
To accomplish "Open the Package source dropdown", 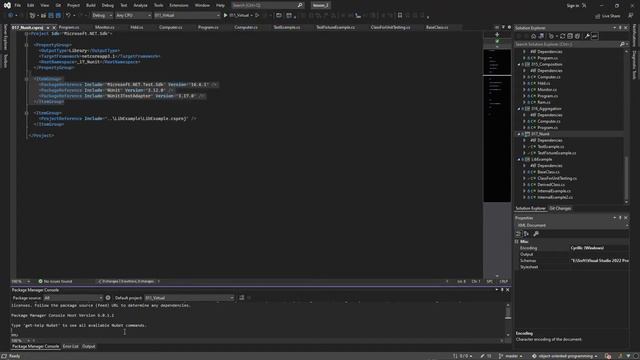I will pyautogui.click(x=73, y=298).
